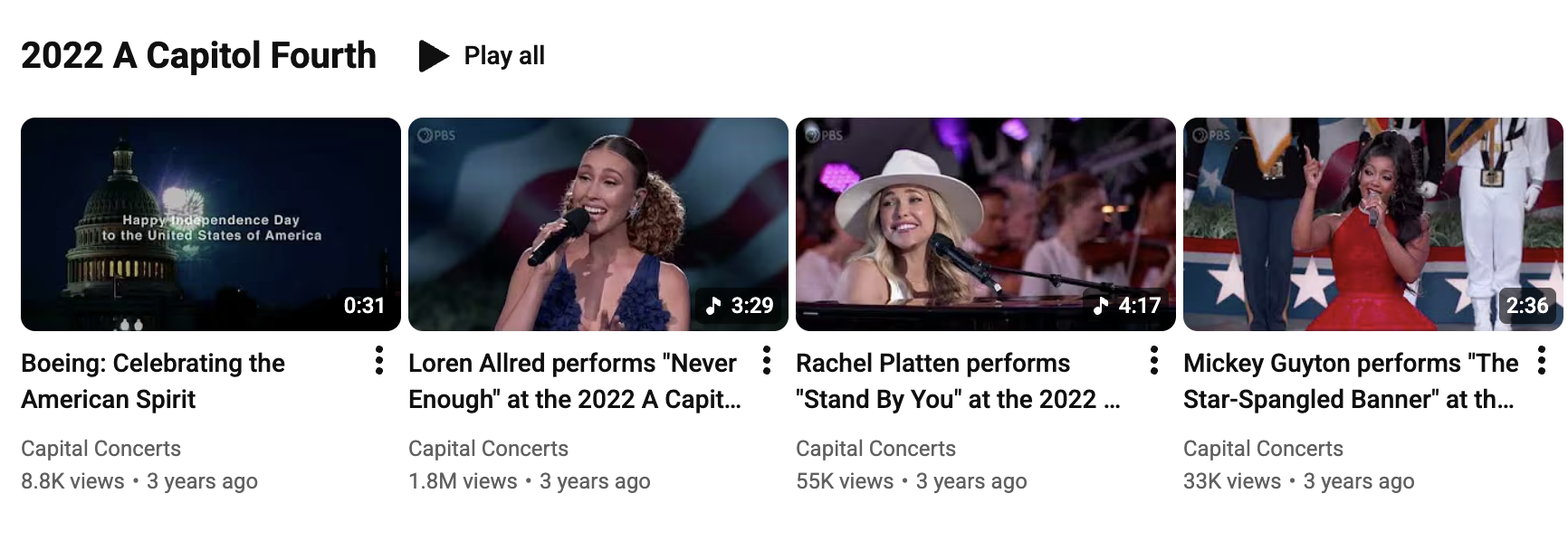Screen dimensions: 1568x541
Task: Open the 2022 A Capitol Fourth playlist heading
Action: coord(198,56)
